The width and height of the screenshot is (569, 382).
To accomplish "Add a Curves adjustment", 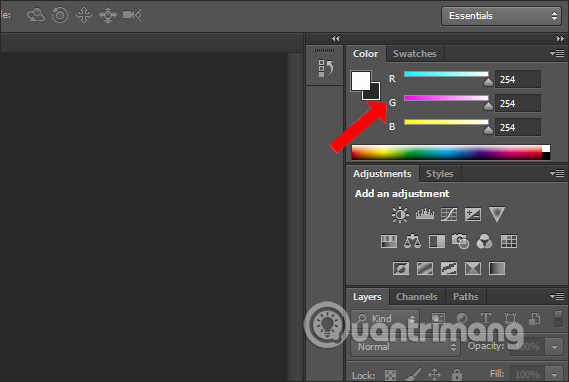I will click(x=449, y=214).
